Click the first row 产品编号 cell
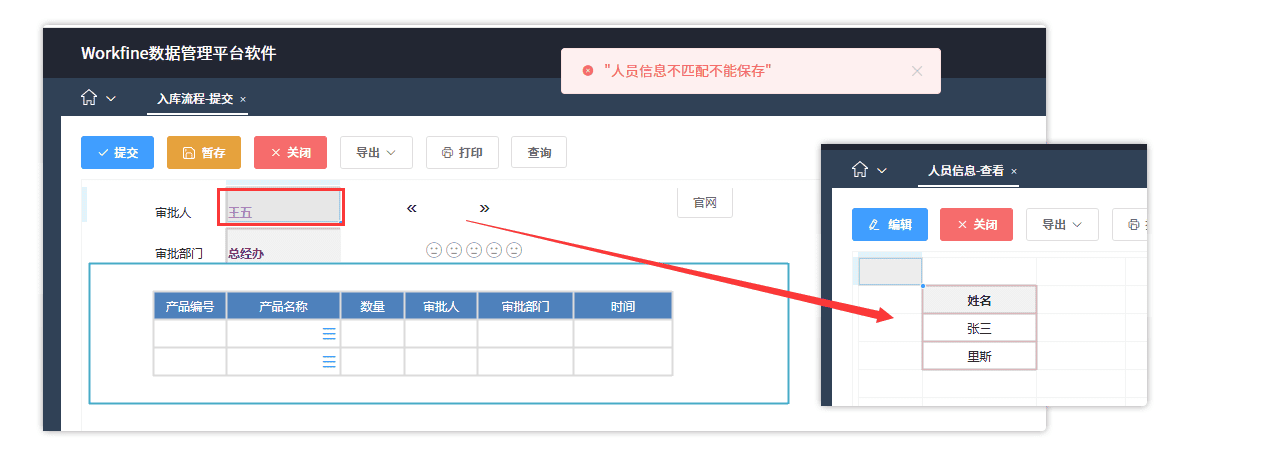The height and width of the screenshot is (461, 1268). point(190,334)
